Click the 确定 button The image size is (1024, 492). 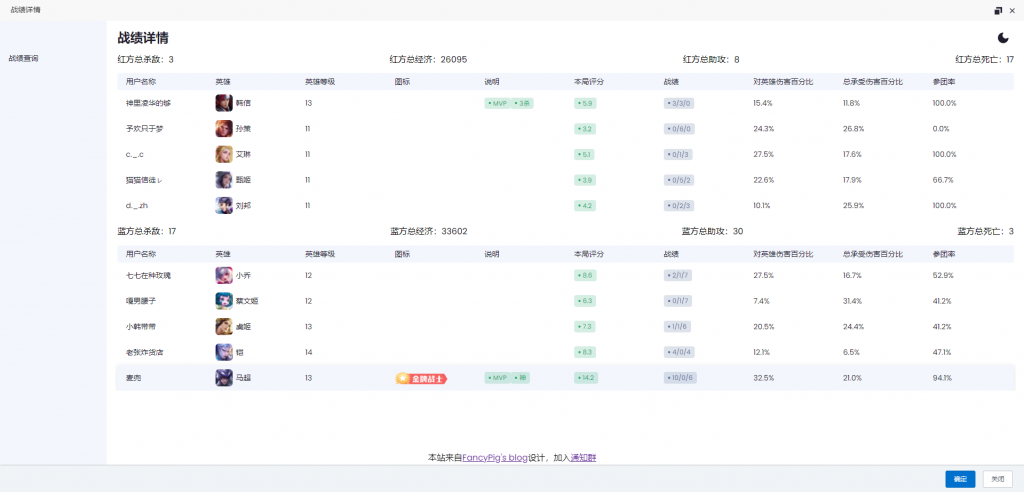(x=960, y=479)
